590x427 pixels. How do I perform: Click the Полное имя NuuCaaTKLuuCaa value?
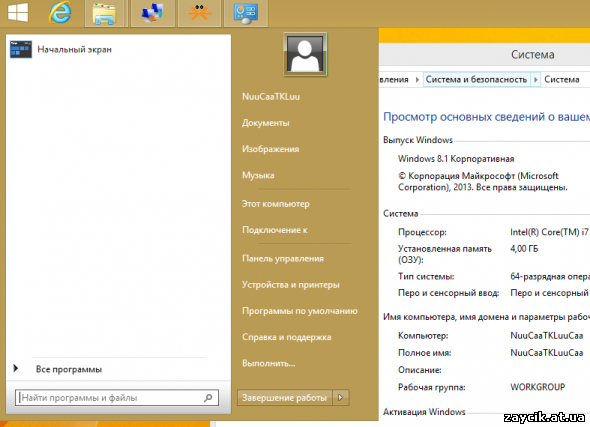547,353
